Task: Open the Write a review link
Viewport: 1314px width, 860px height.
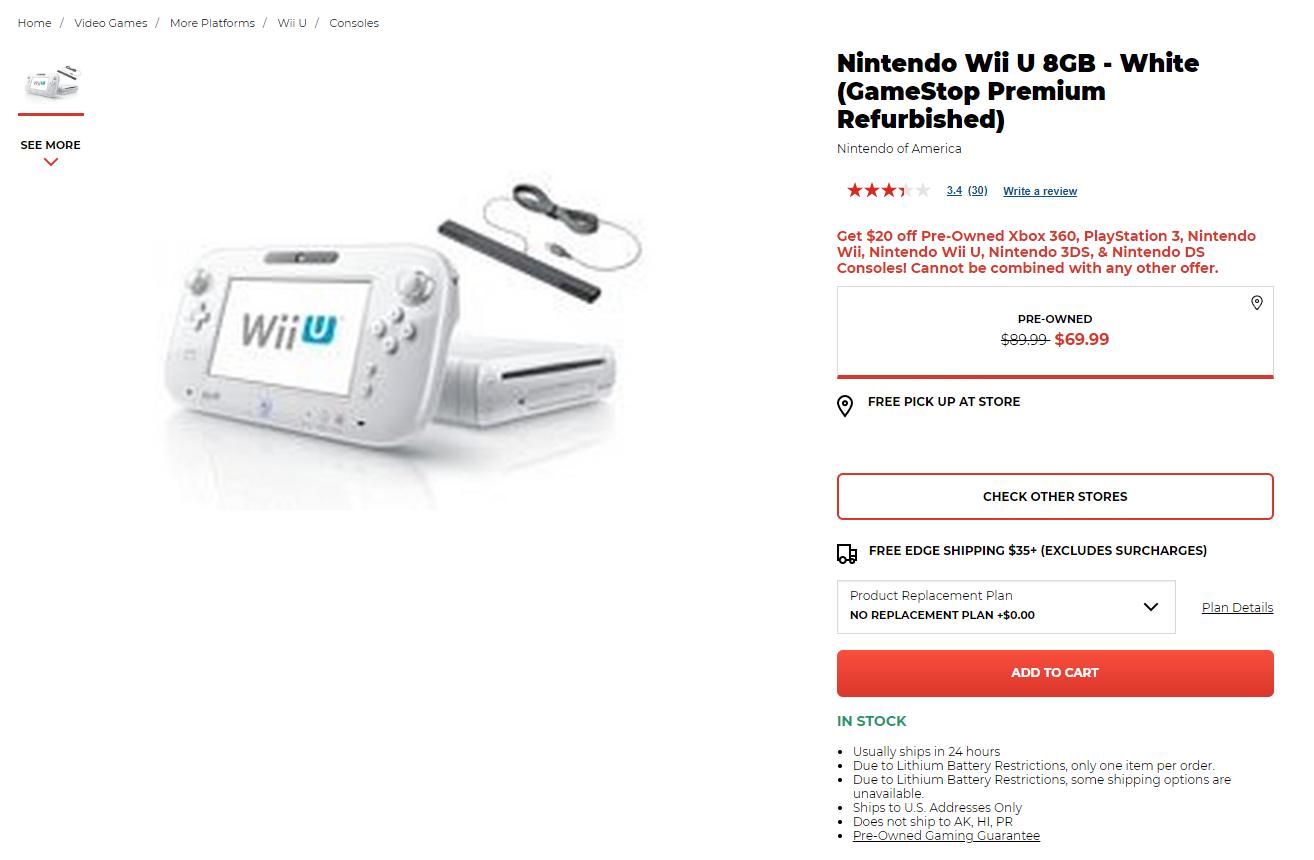Action: (x=1040, y=191)
